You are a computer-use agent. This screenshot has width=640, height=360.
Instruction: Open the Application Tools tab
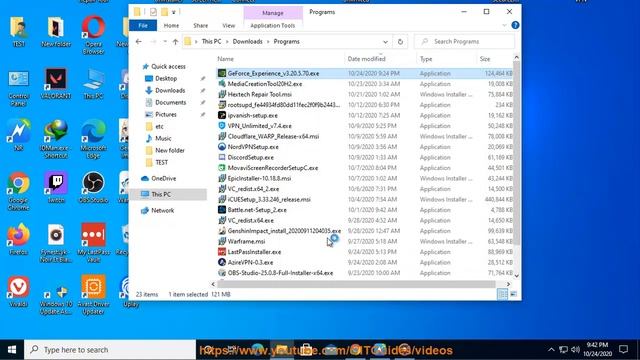(x=273, y=25)
